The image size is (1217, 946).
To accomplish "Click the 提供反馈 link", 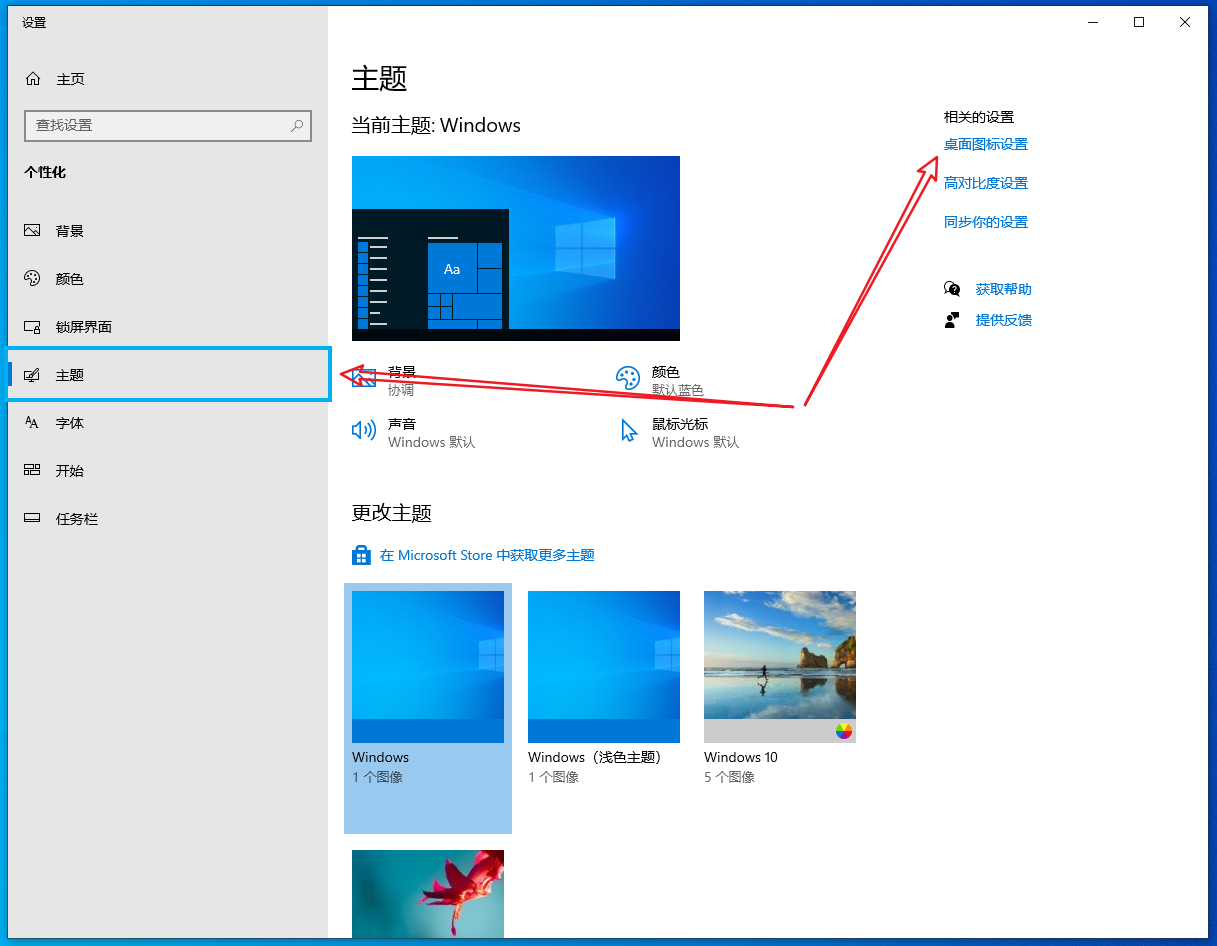I will click(1004, 320).
